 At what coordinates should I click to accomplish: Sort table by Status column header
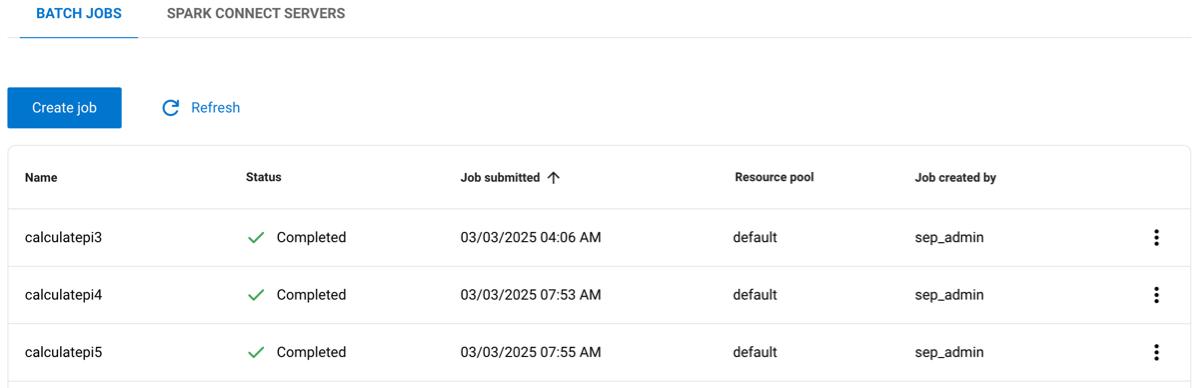click(x=264, y=177)
